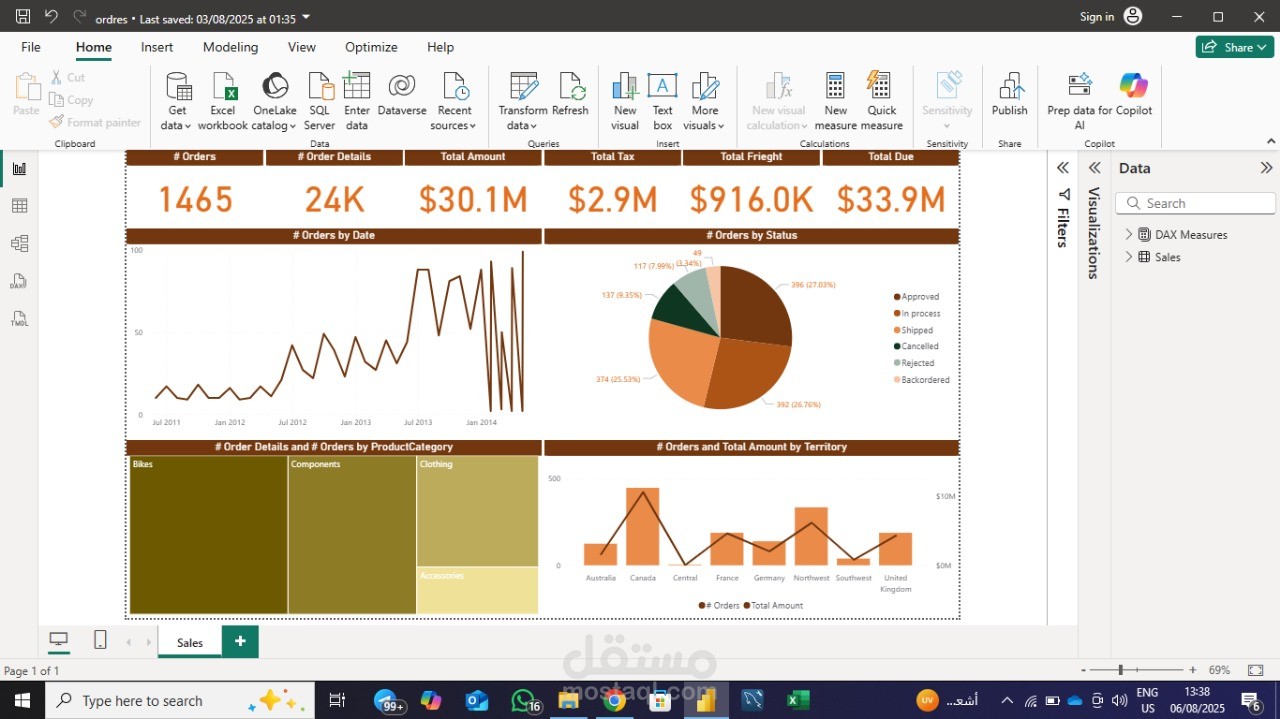Fit report page to window
Viewport: 1280px width, 719px height.
click(1255, 670)
